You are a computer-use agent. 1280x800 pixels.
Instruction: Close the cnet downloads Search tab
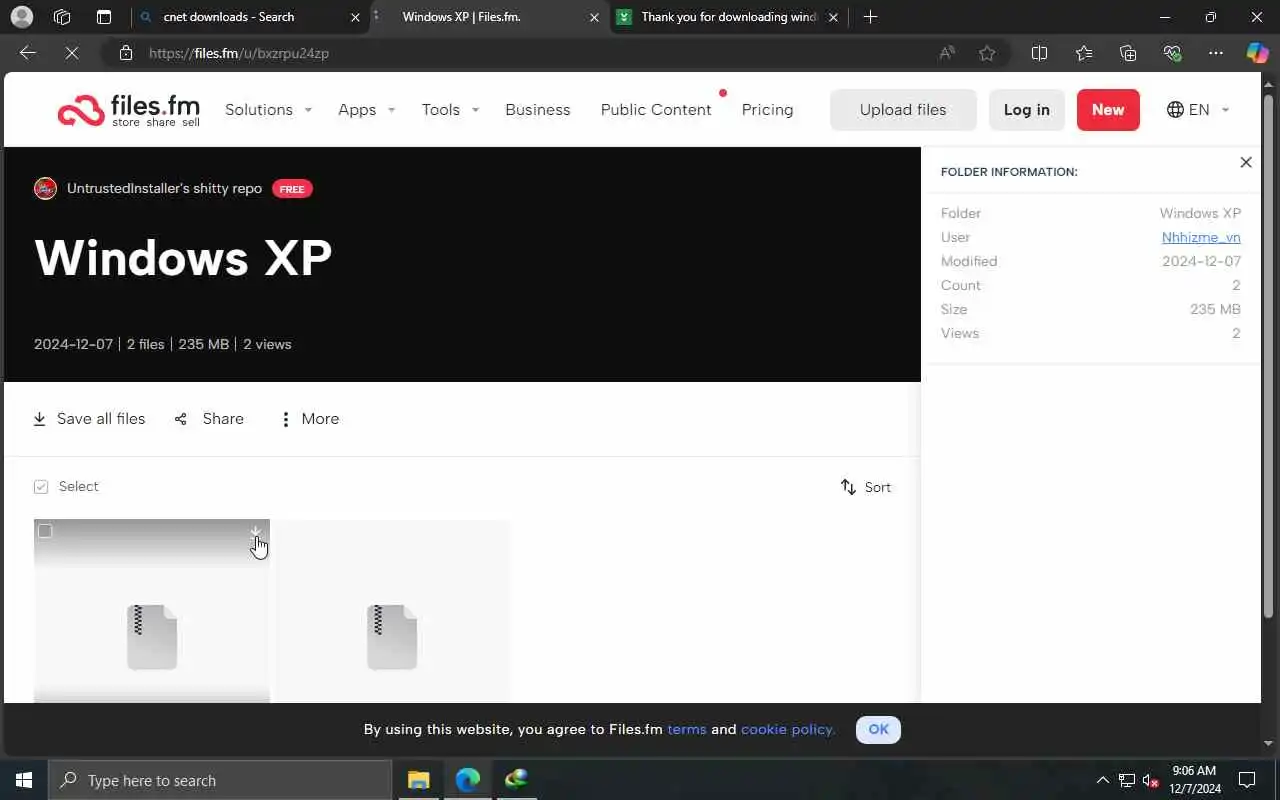click(x=355, y=17)
